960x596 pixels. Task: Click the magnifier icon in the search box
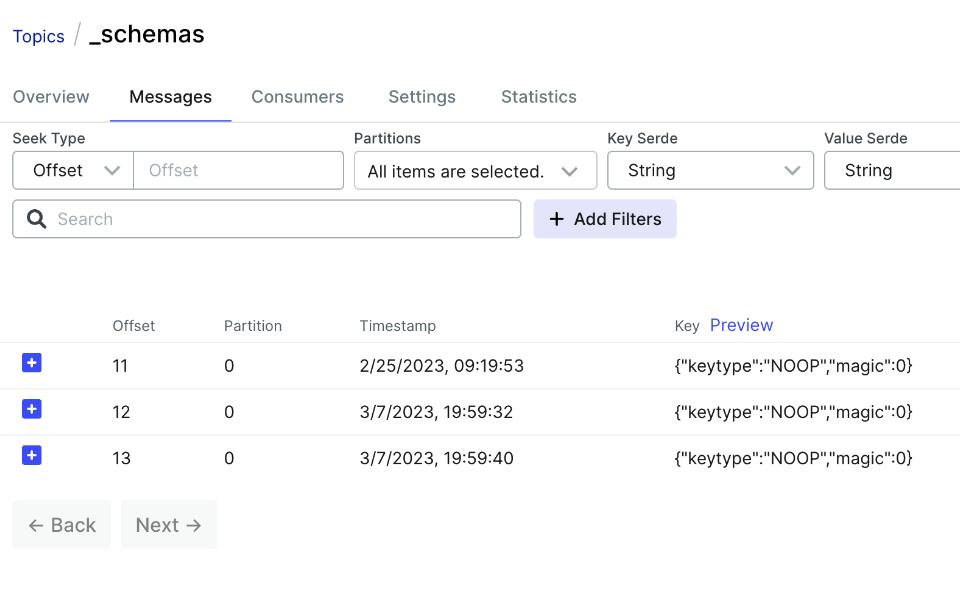[x=37, y=219]
